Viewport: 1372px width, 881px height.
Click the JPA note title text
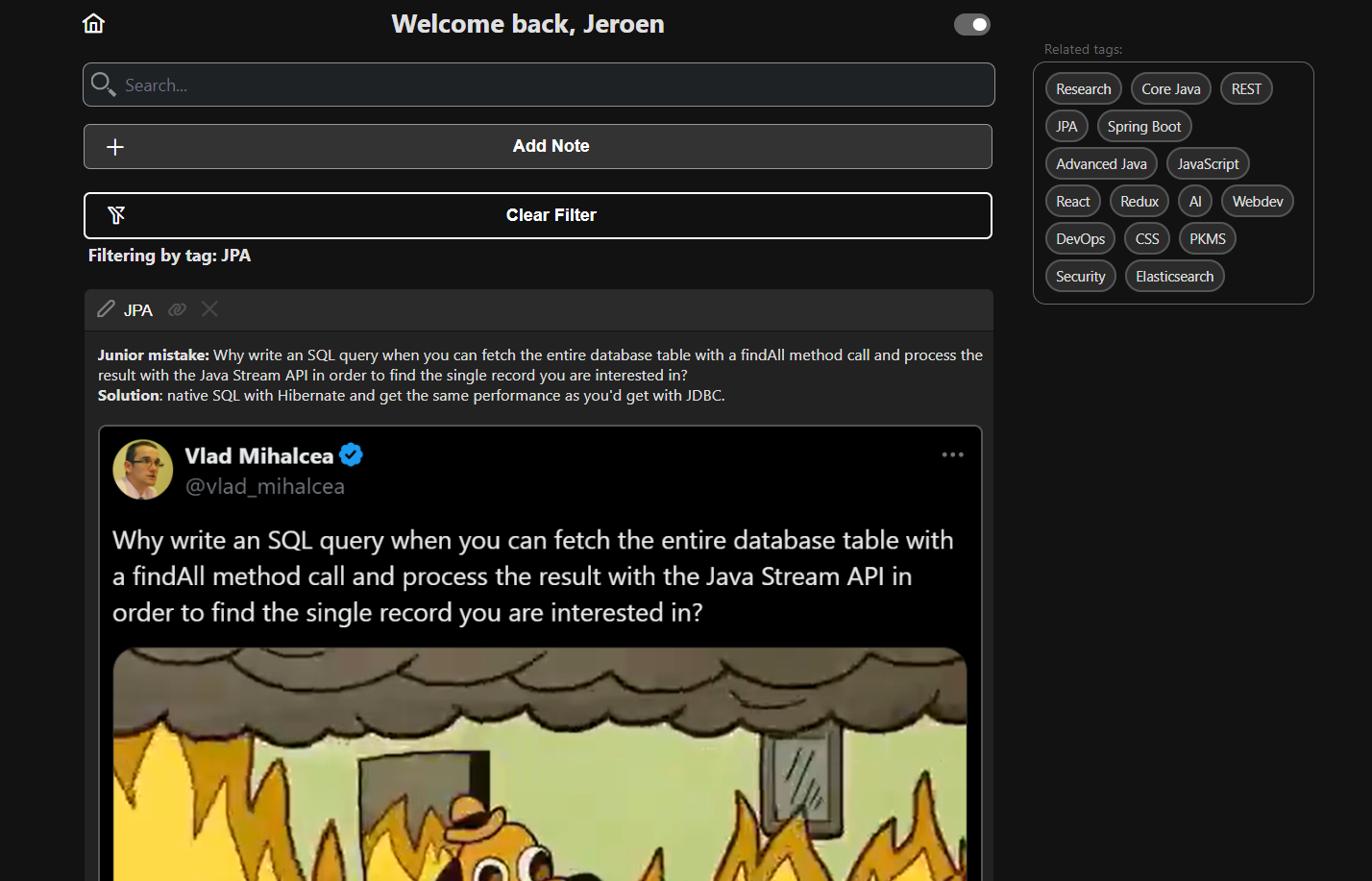(x=138, y=310)
